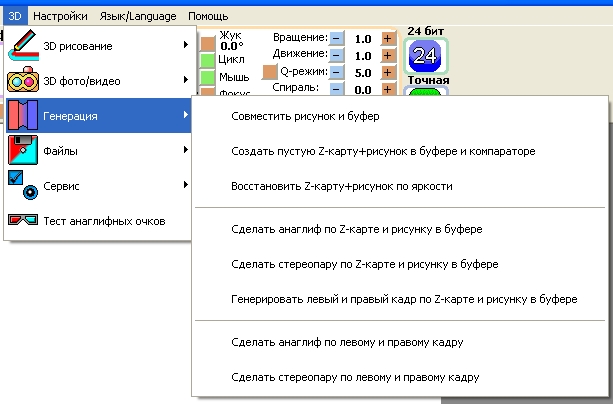Decrease Спираль with minus button
Screen dimensions: 613x404
click(x=336, y=89)
